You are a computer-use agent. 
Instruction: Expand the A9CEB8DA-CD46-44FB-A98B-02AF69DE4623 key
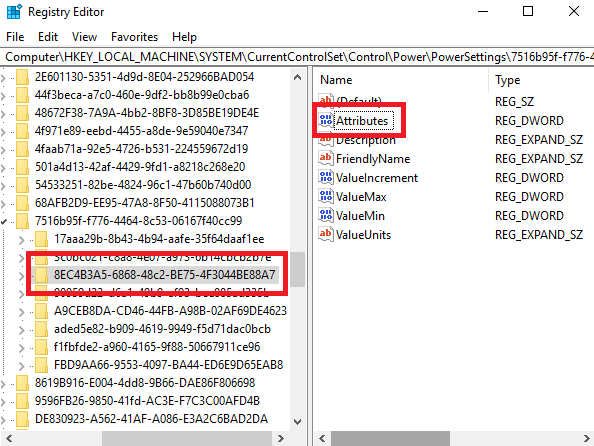[22, 311]
